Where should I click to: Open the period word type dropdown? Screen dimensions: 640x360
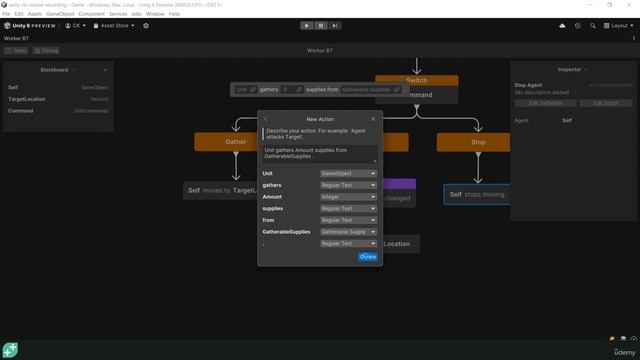point(348,243)
